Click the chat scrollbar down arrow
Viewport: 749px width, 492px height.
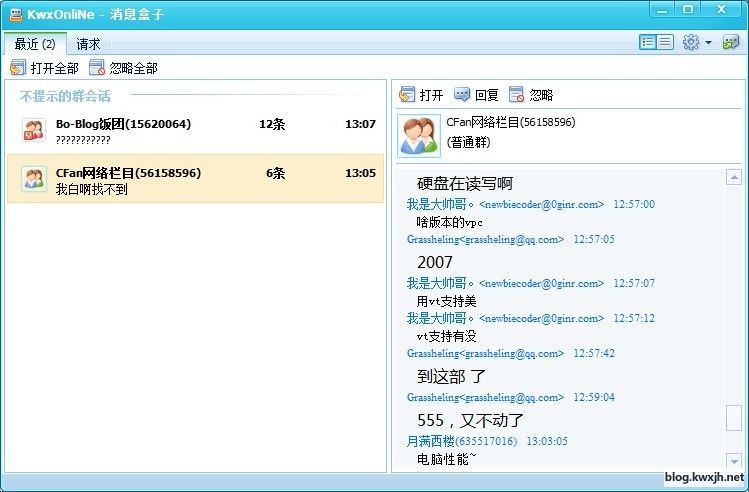click(734, 460)
